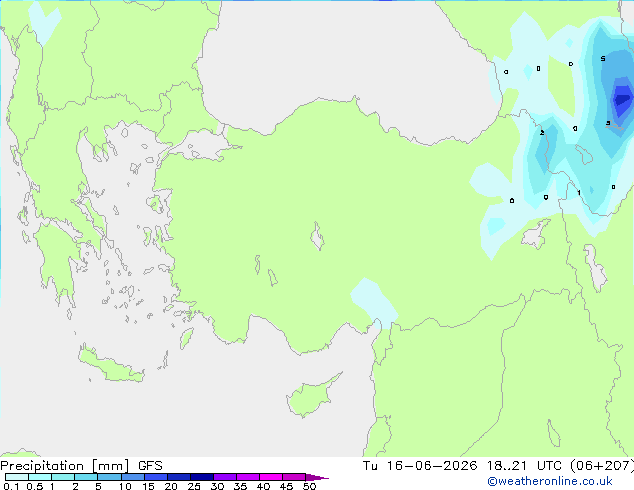Click the 5–10 mm legend swatch
Screen dimensions: 634x490
point(109,477)
